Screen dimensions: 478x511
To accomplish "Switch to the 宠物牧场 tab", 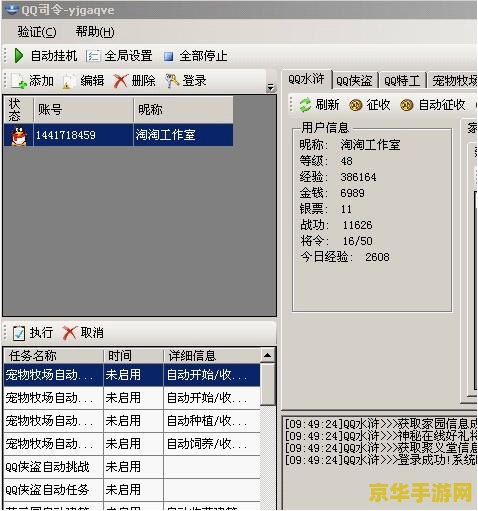I will click(x=453, y=81).
